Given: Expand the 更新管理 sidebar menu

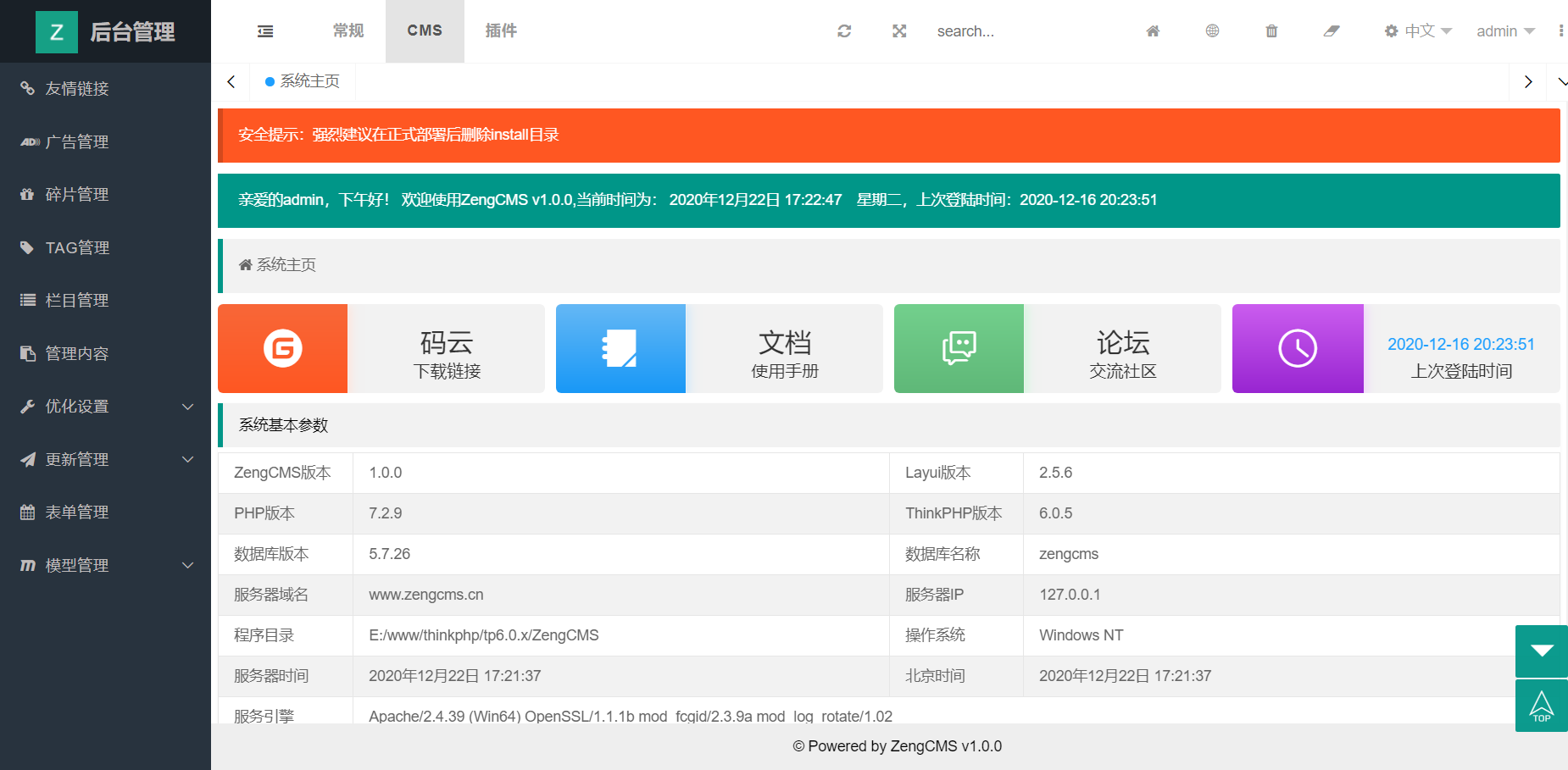Looking at the screenshot, I should point(106,459).
